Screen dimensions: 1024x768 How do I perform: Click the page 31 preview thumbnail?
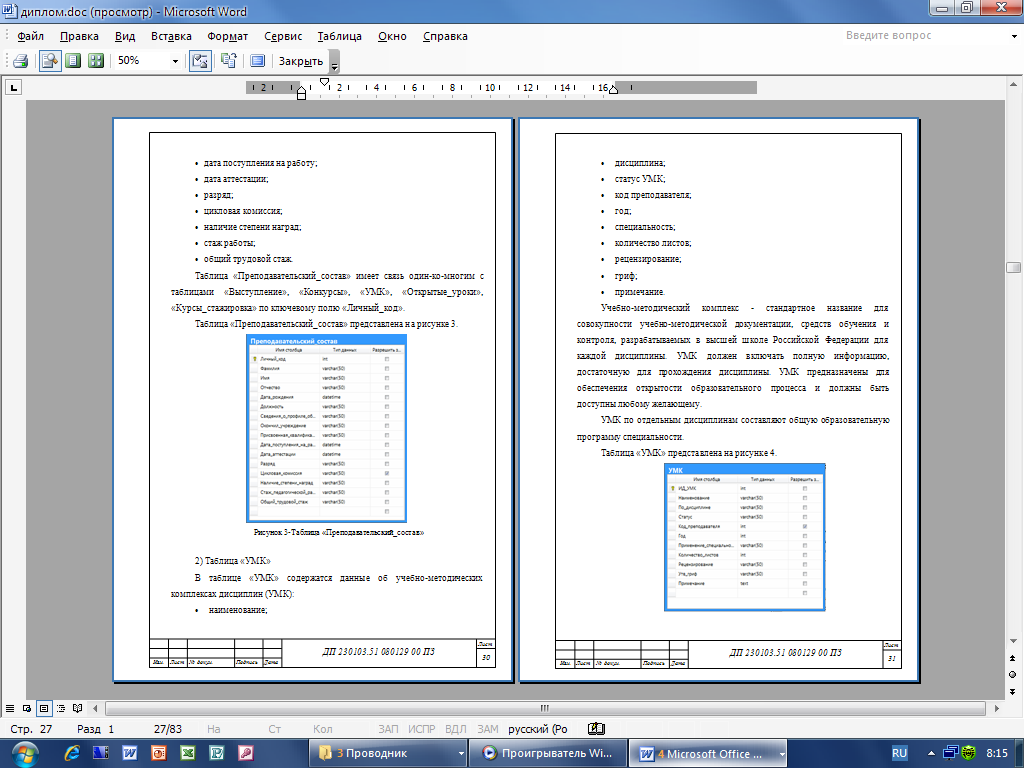(x=719, y=400)
